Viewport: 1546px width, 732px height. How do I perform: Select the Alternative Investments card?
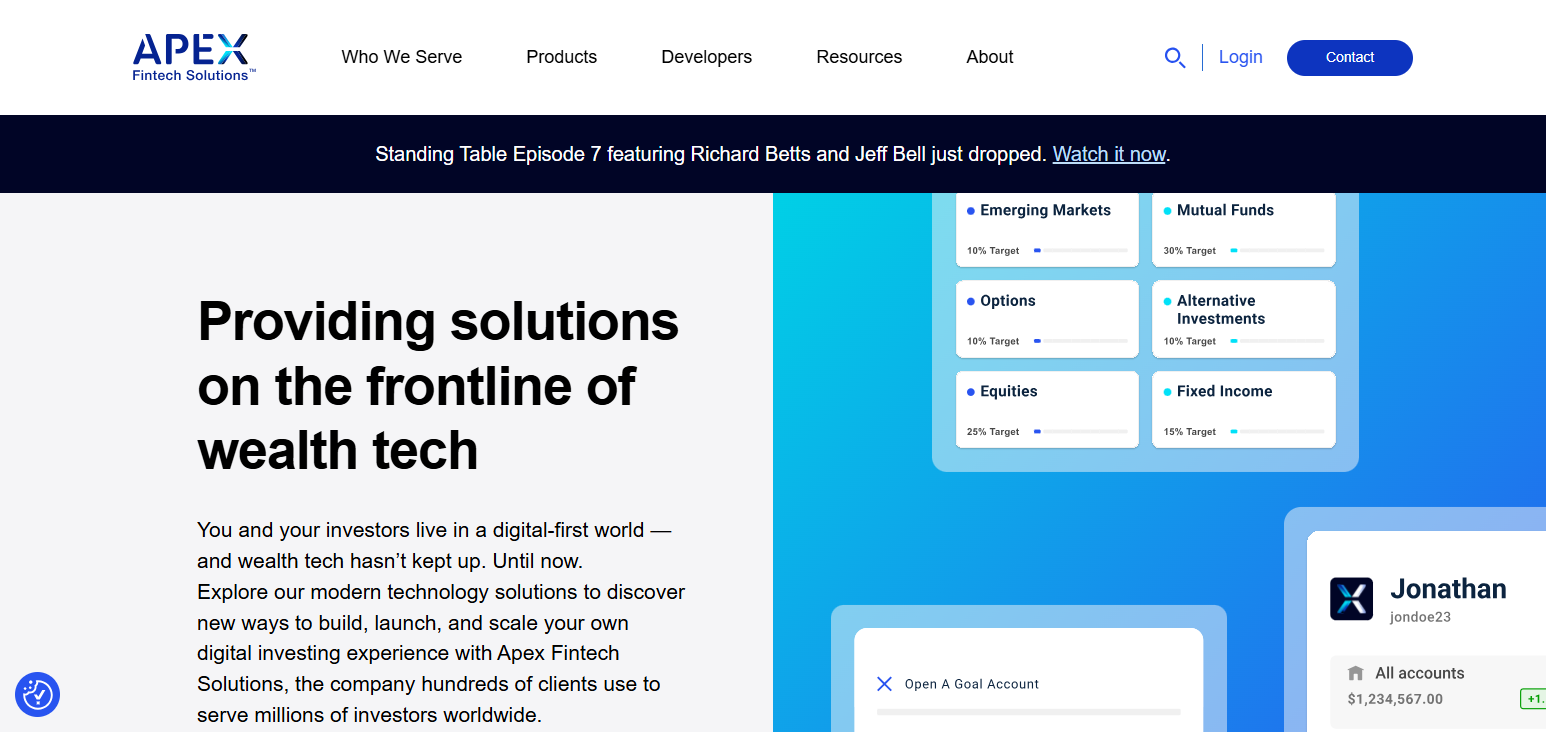pyautogui.click(x=1244, y=319)
